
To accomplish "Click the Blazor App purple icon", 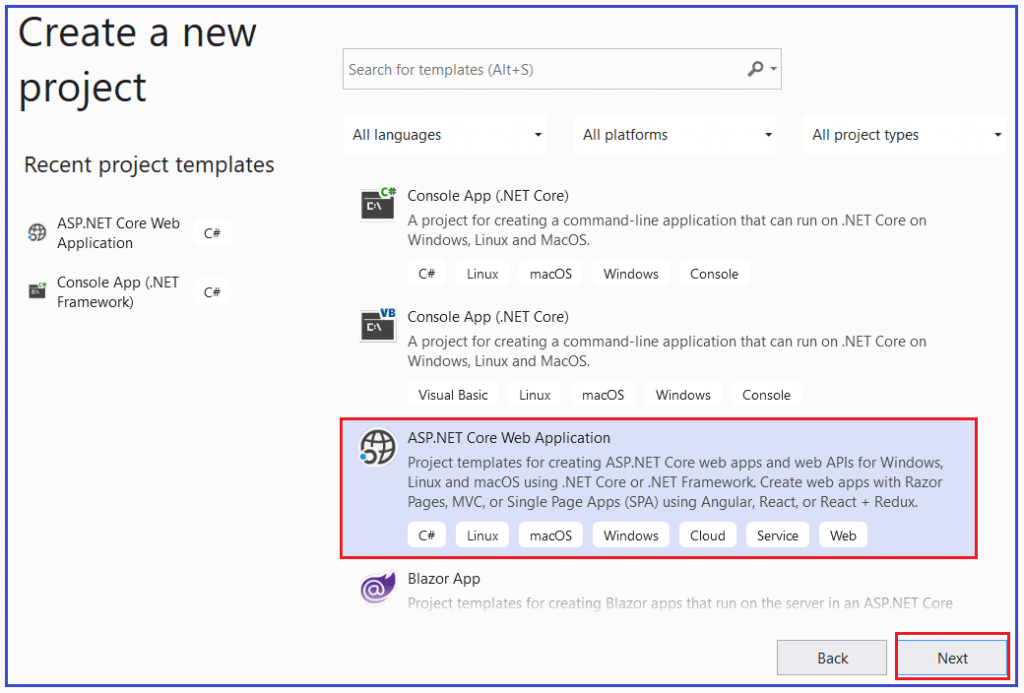I will tap(377, 587).
